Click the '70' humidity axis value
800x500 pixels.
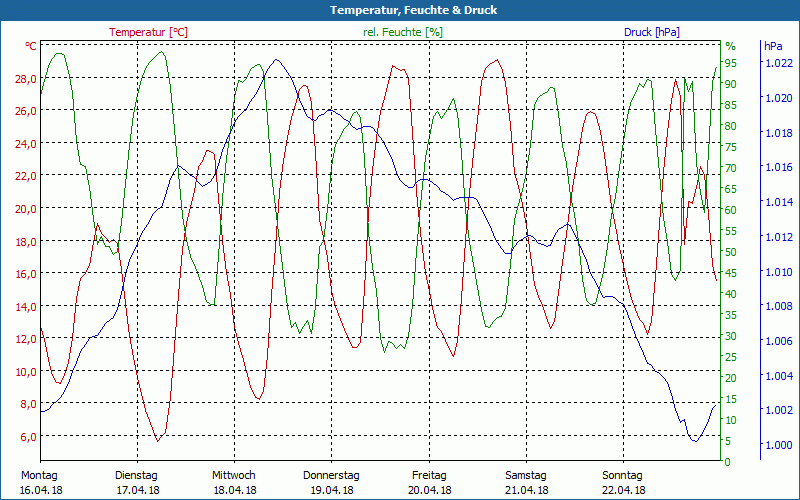pos(731,168)
